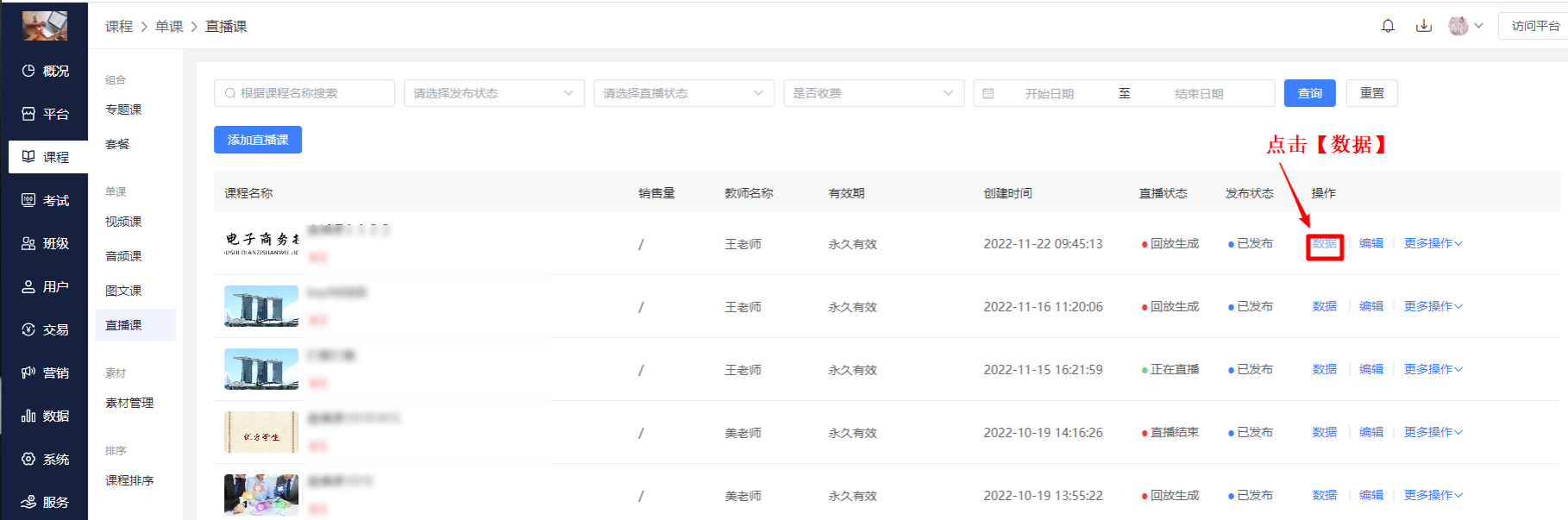The width and height of the screenshot is (1568, 520).
Task: Go to 套餐 submenu item
Action: [x=117, y=144]
